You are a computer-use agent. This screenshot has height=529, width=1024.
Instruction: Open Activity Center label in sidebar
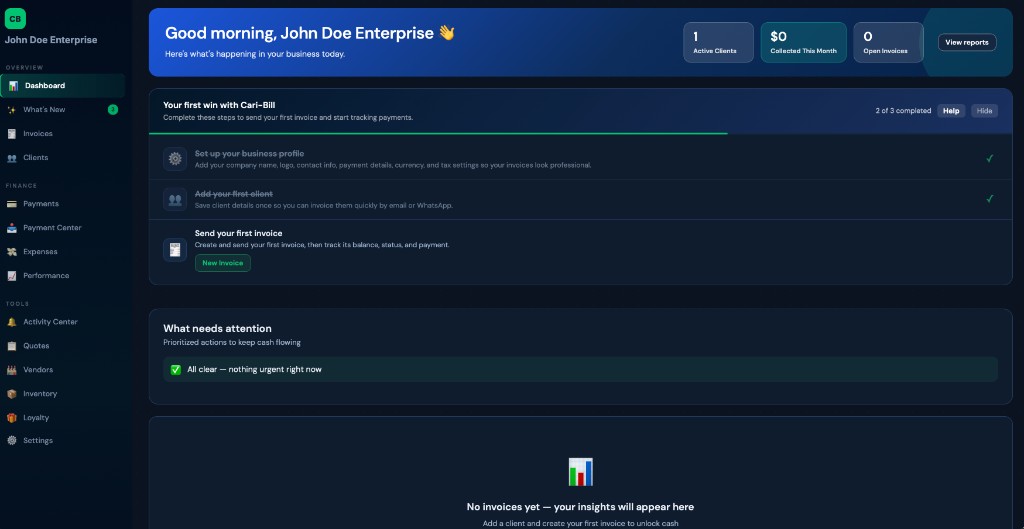50,322
